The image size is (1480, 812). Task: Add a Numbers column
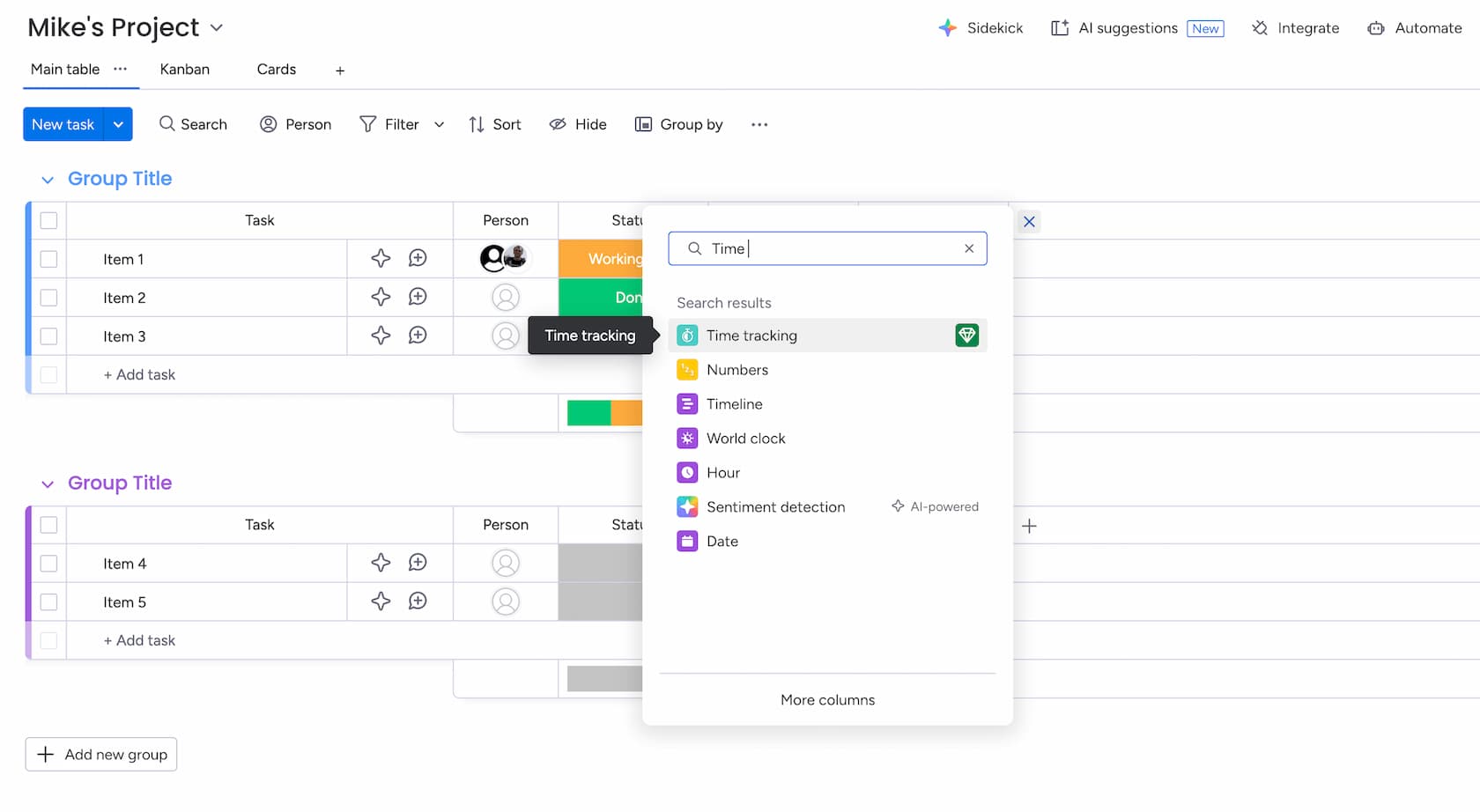tap(737, 369)
